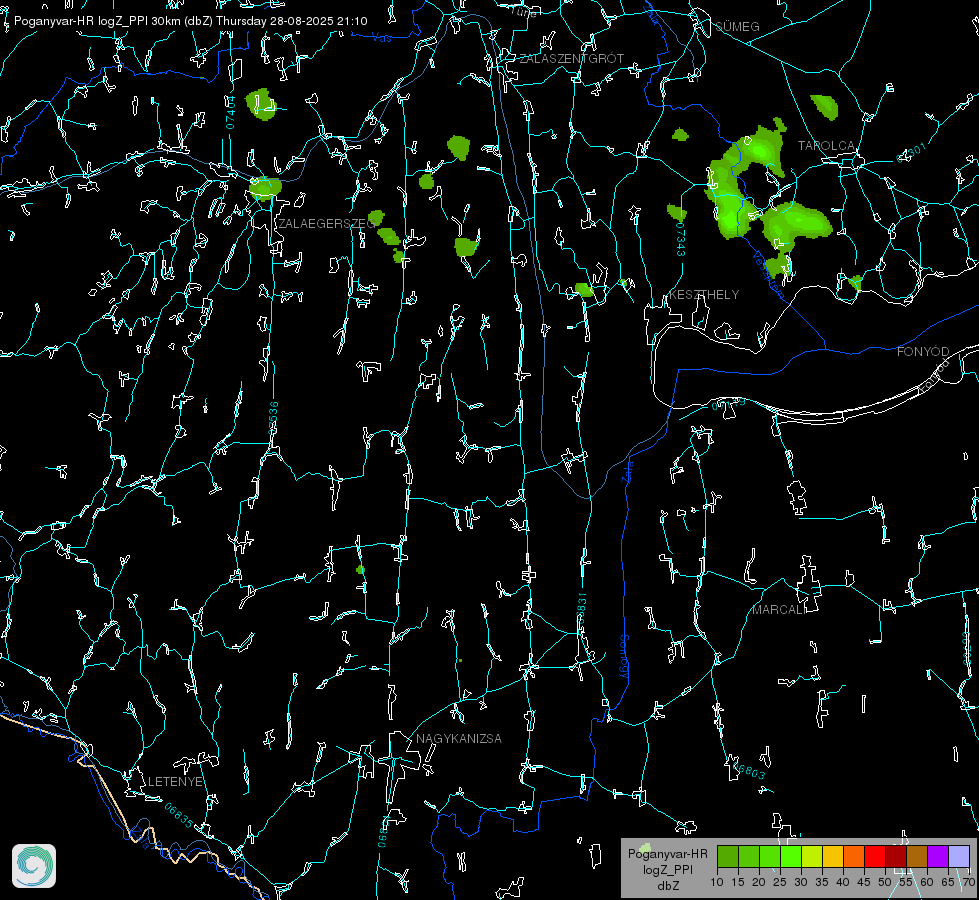Pick the 65-70 dBZ light blue swatch

tap(958, 856)
